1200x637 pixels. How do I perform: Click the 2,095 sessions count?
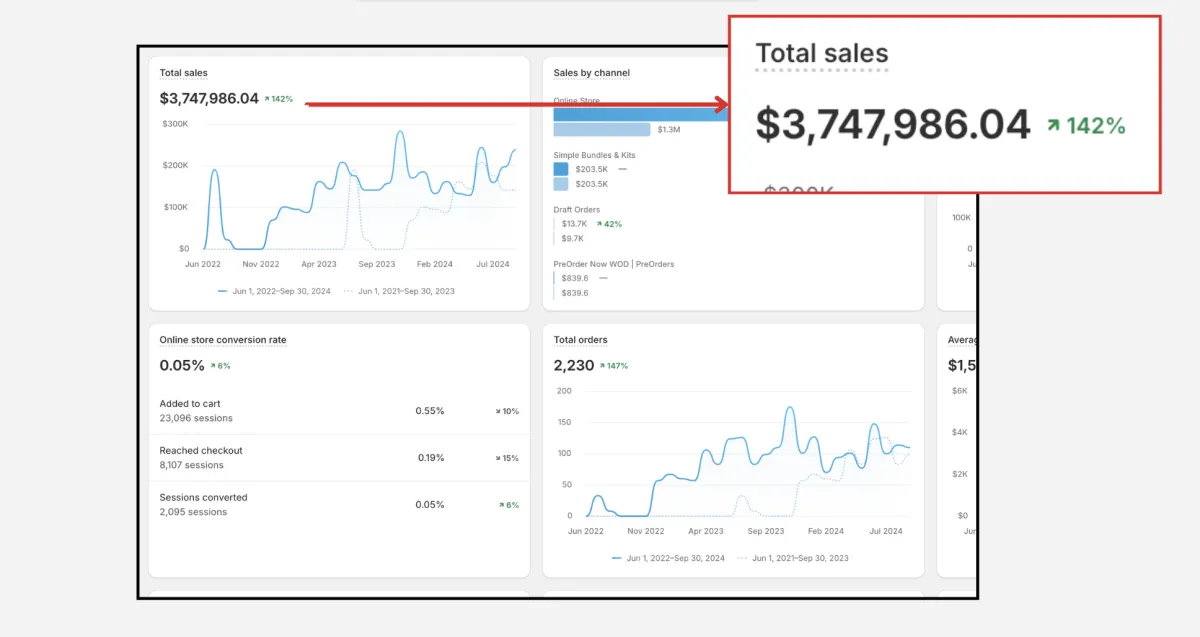(193, 512)
